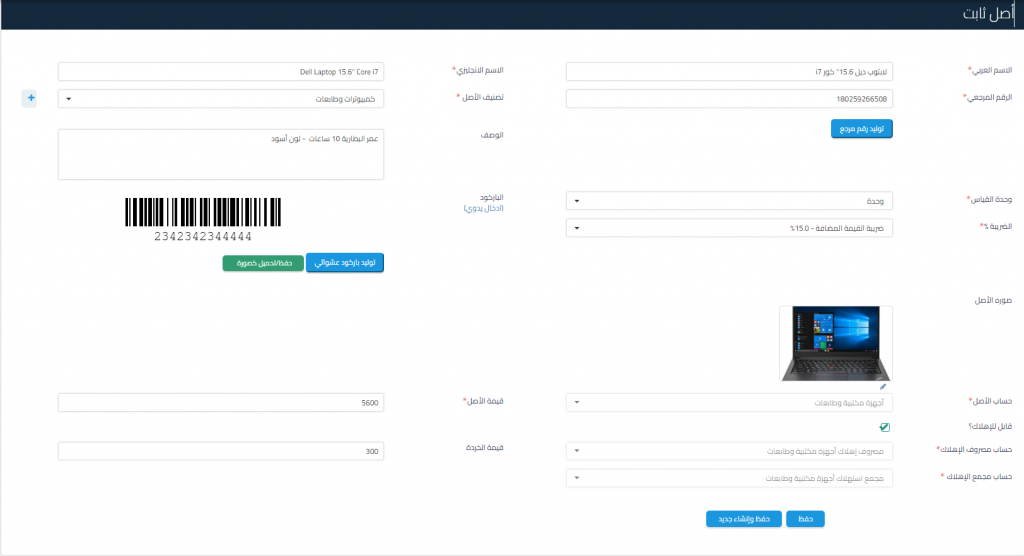Click the generate random barcode button
This screenshot has height=556, width=1024.
(344, 263)
